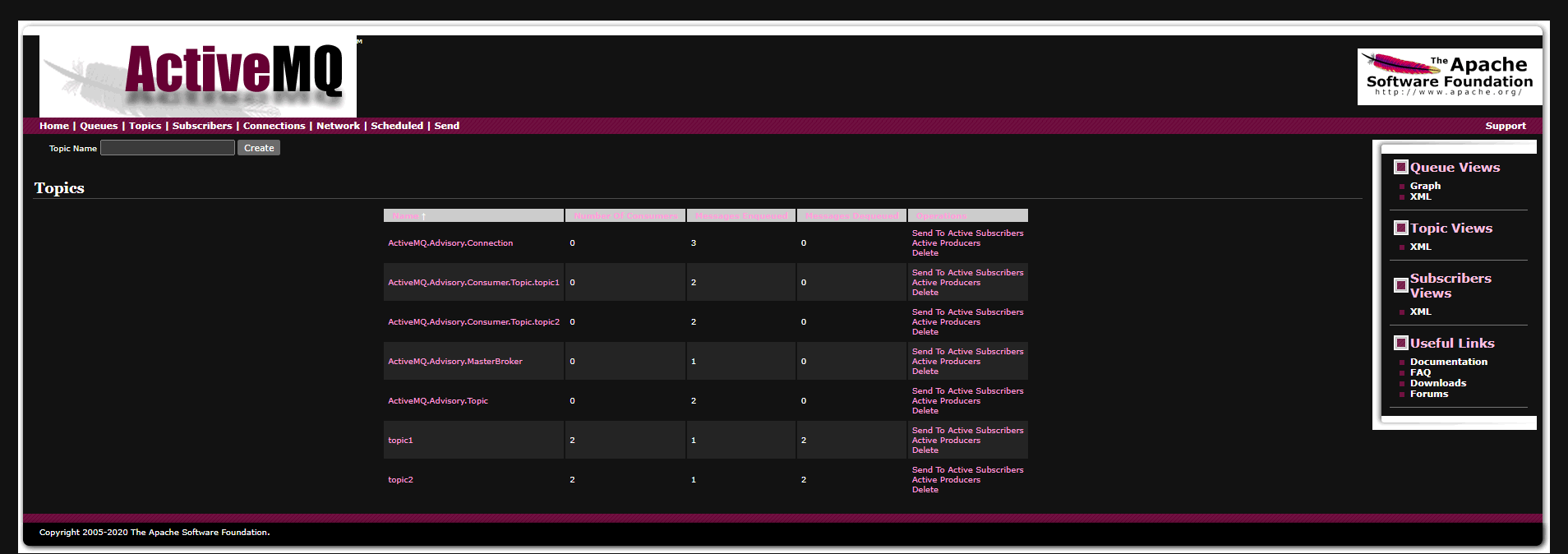Delete ActiveMQ.Advisory.Consumer.Topic.topic1
The image size is (1568, 554).
click(925, 293)
